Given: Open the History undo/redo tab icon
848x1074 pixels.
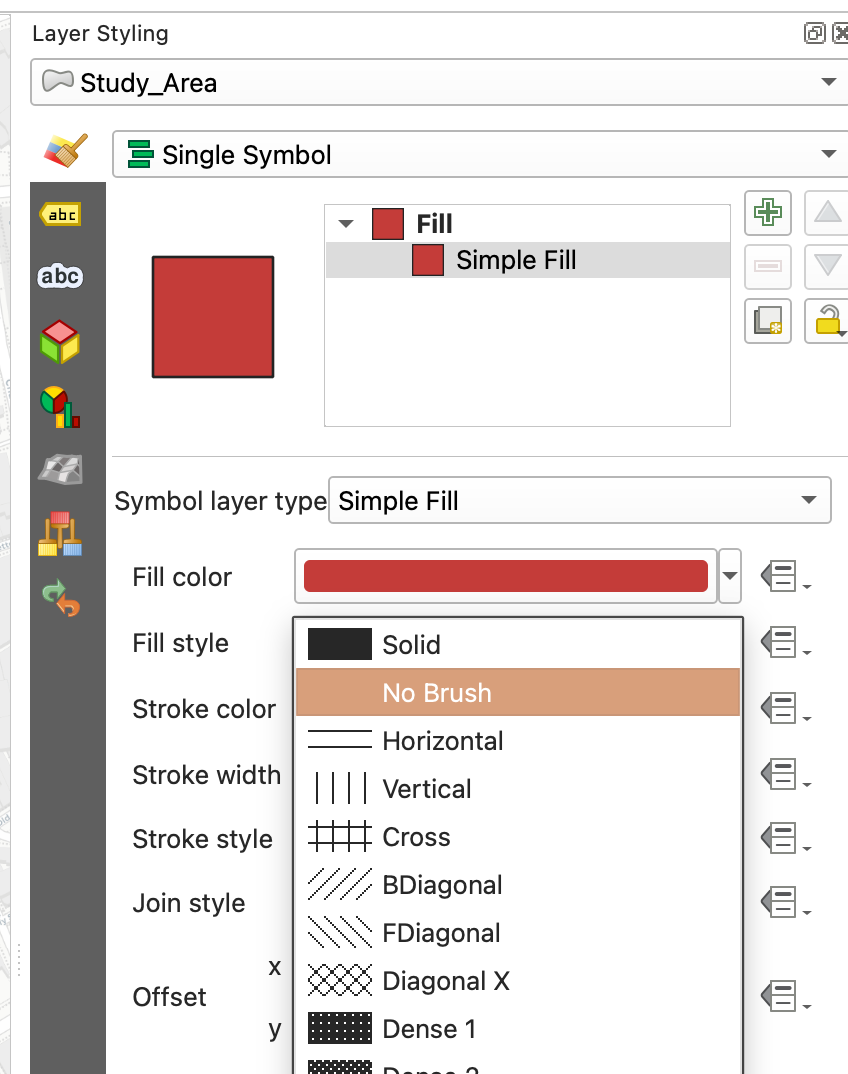Looking at the screenshot, I should coord(60,598).
